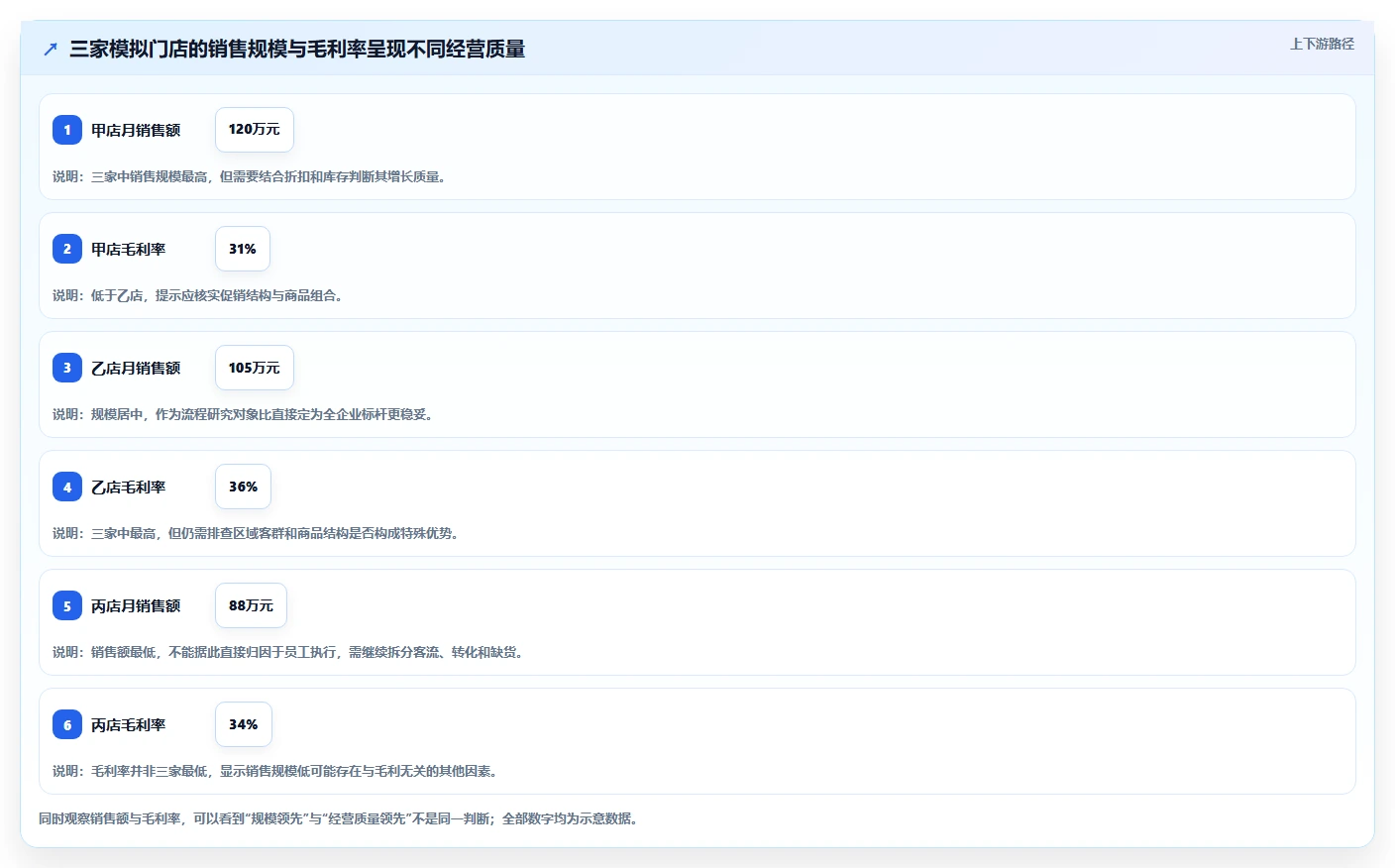Click the note starting 毛利率并非三家最低
Viewport: 1395px width, 868px height.
[275, 771]
